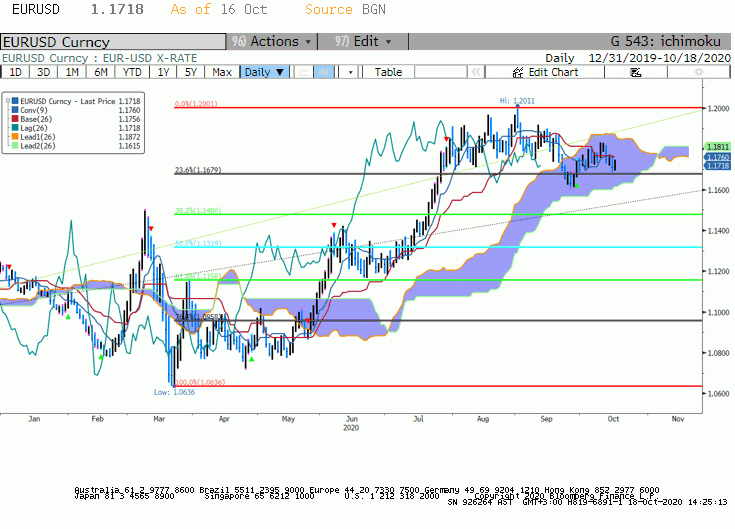Click the EURUSD Last Price blue swatch

pyautogui.click(x=15, y=101)
